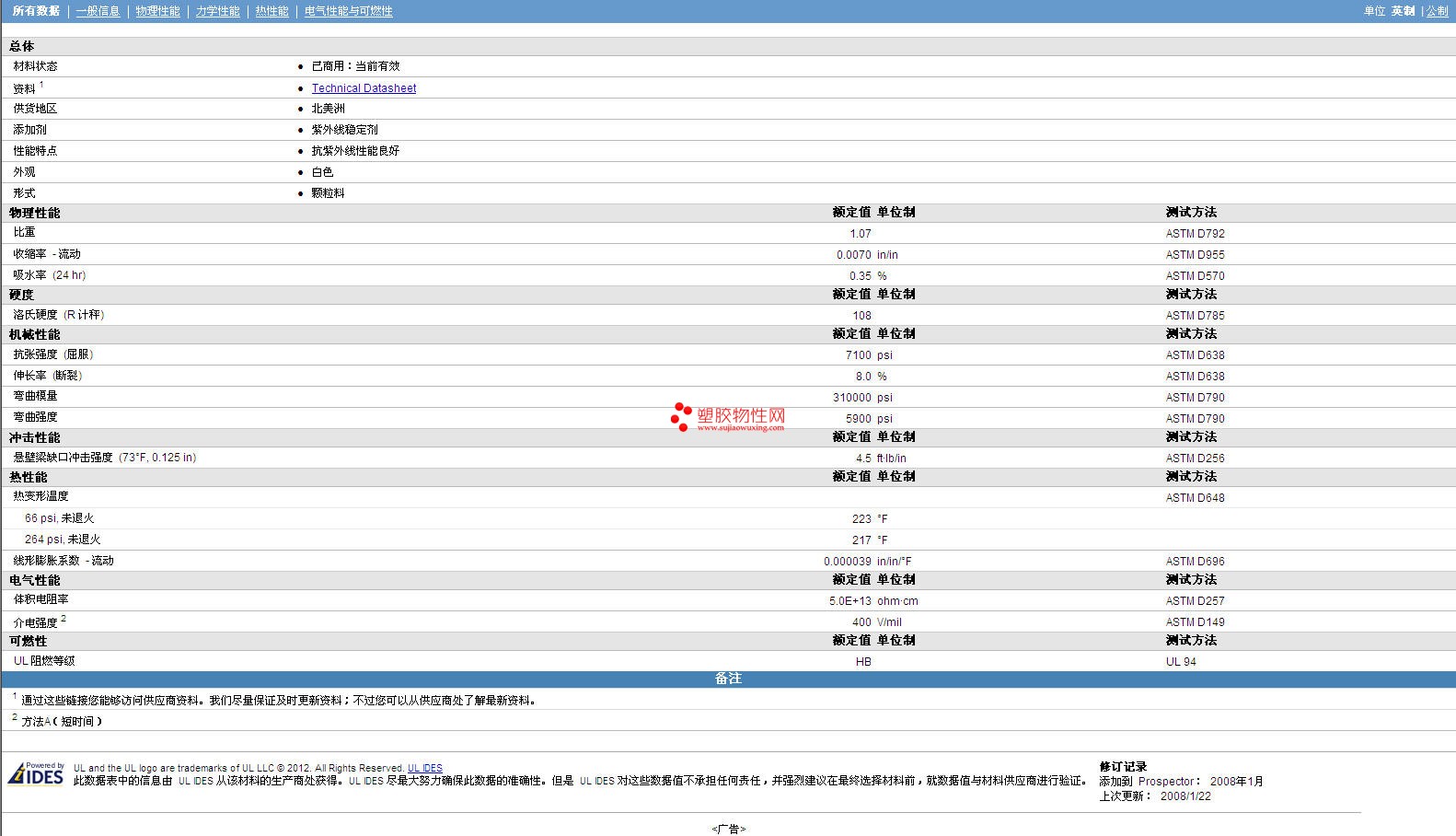This screenshot has width=1456, height=836.
Task: Select 材料状态 value 已商用：当前有效
Action: click(355, 66)
